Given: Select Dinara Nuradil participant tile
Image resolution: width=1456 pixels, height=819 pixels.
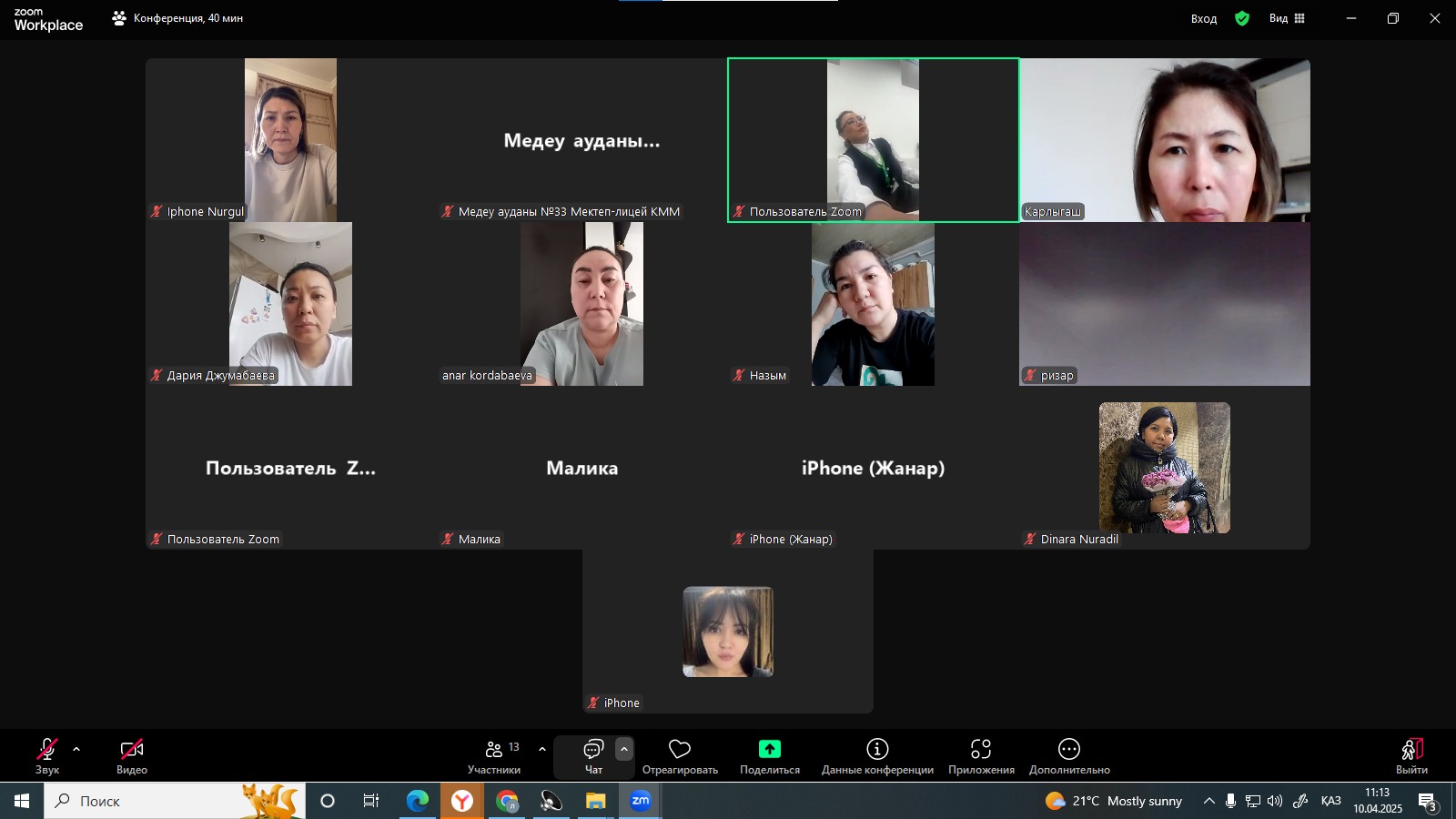Looking at the screenshot, I should coord(1165,468).
